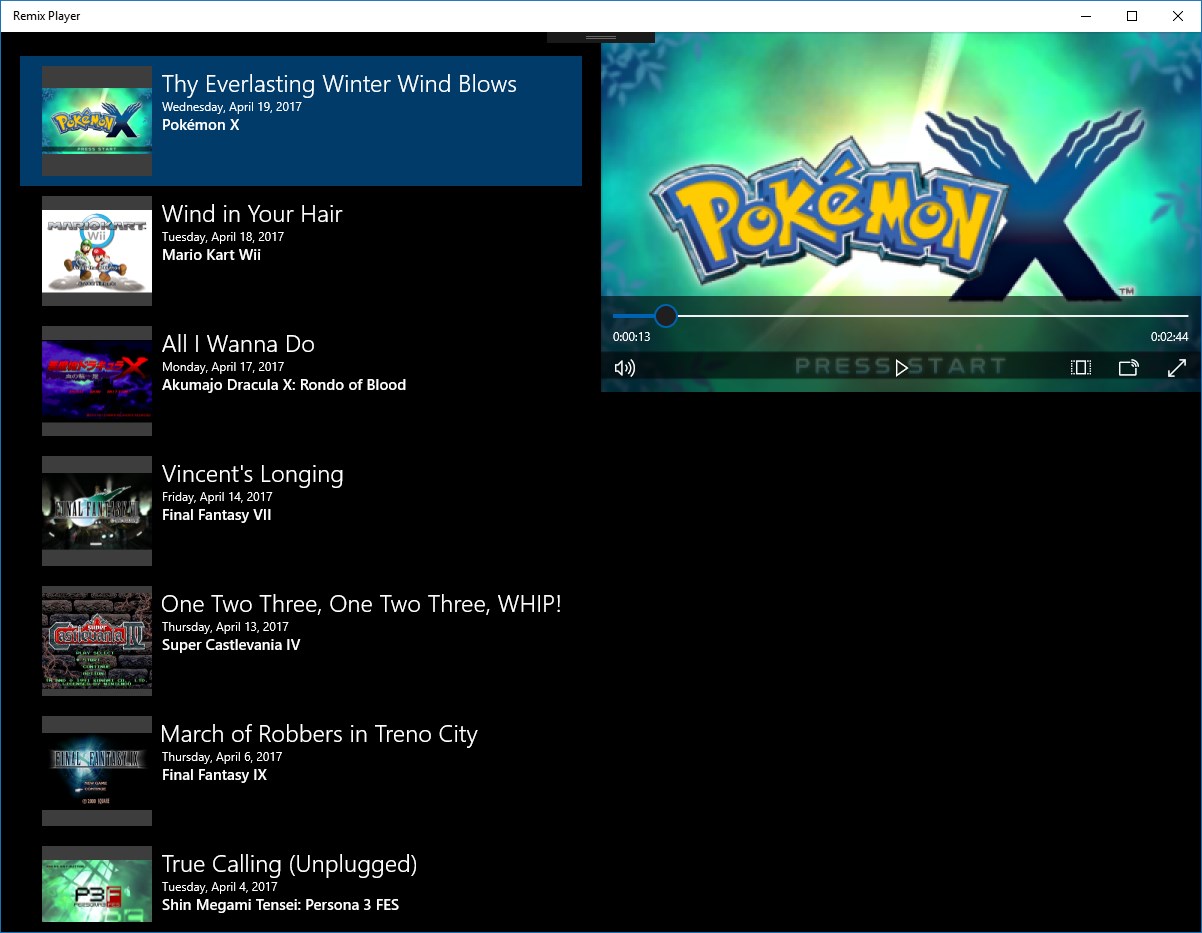Seek to the middle of the progress track

pos(901,316)
